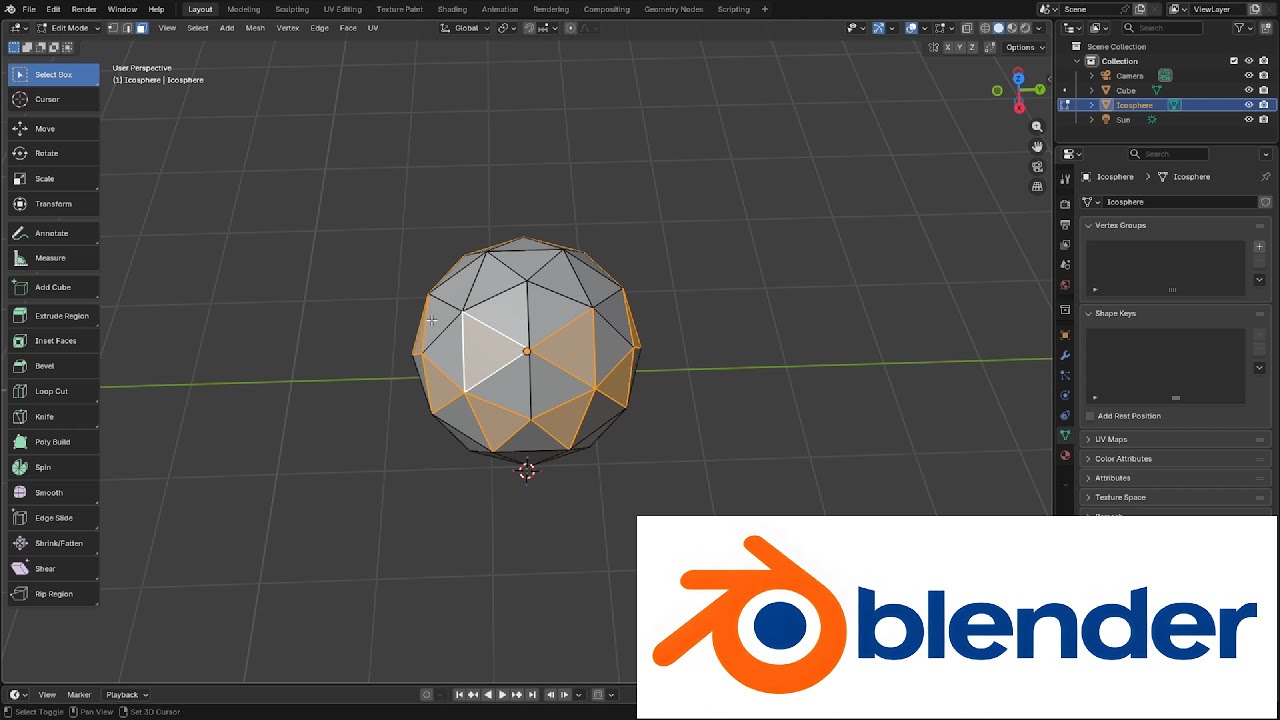1280x720 pixels.
Task: Enable the Add Rest Position checkbox
Action: [x=1090, y=416]
